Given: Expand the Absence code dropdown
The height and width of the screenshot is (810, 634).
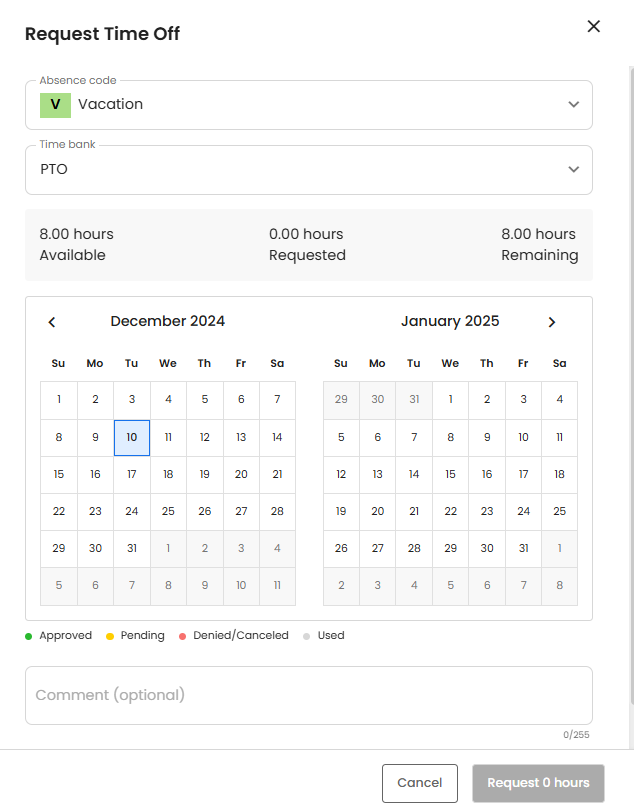Looking at the screenshot, I should pyautogui.click(x=573, y=105).
